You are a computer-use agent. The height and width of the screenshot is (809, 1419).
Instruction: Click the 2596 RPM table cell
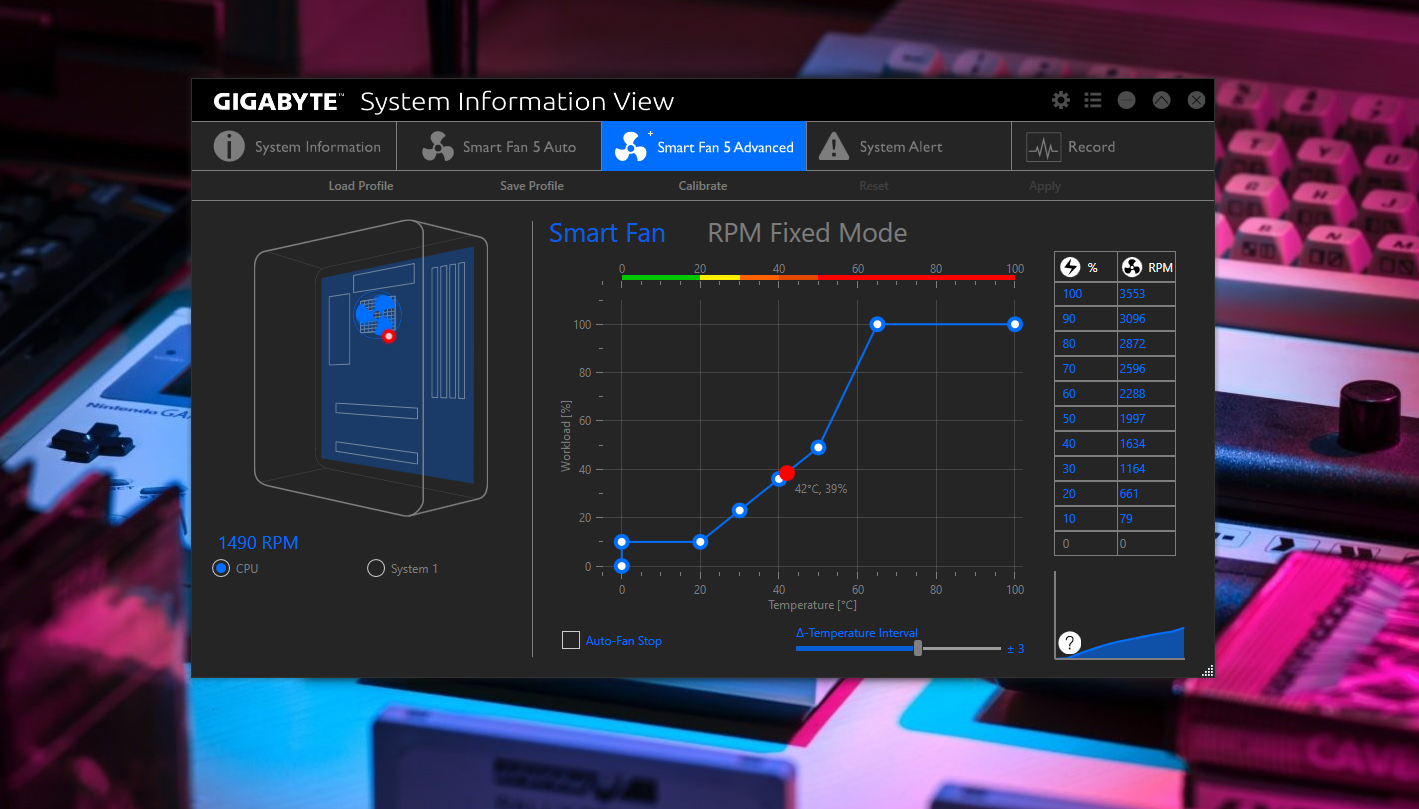click(x=1146, y=369)
